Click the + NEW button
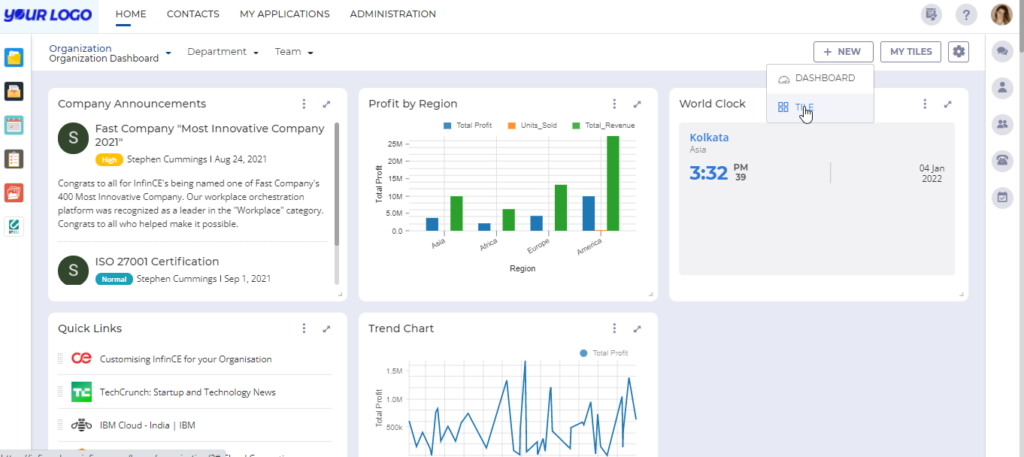The height and width of the screenshot is (457, 1024). (x=843, y=52)
